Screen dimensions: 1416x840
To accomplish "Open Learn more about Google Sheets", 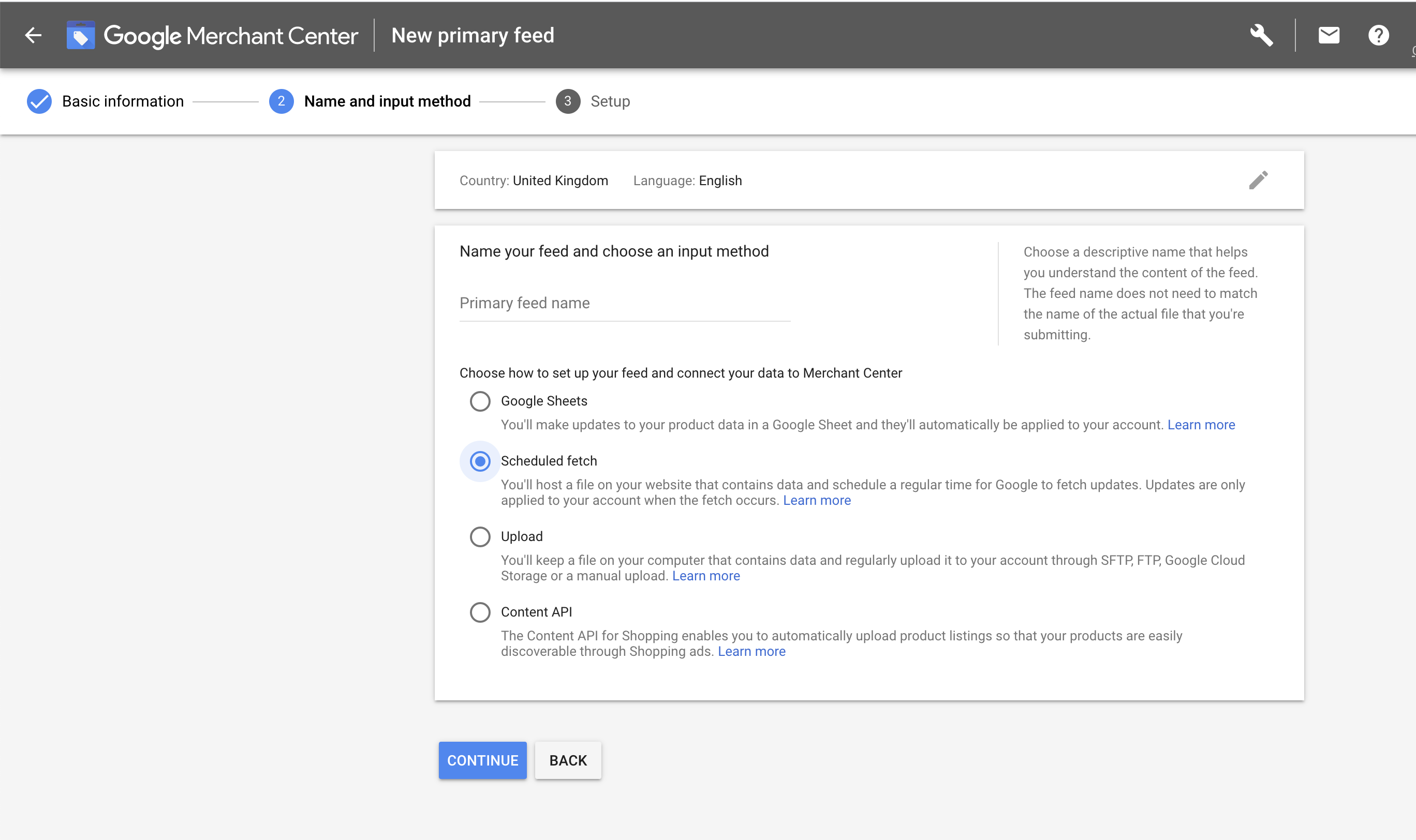I will (x=1201, y=424).
